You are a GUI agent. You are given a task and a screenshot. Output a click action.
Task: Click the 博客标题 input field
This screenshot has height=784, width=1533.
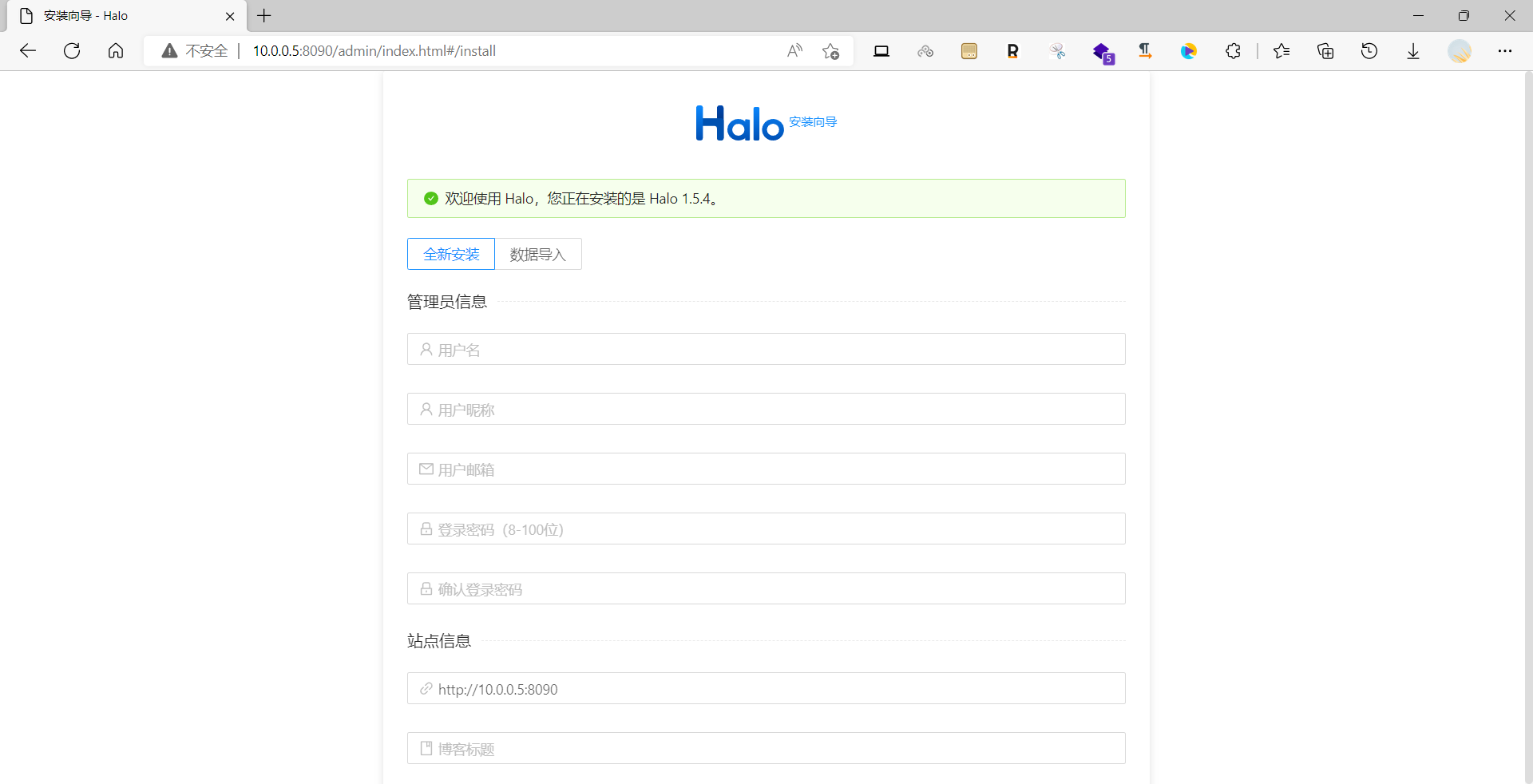[766, 748]
